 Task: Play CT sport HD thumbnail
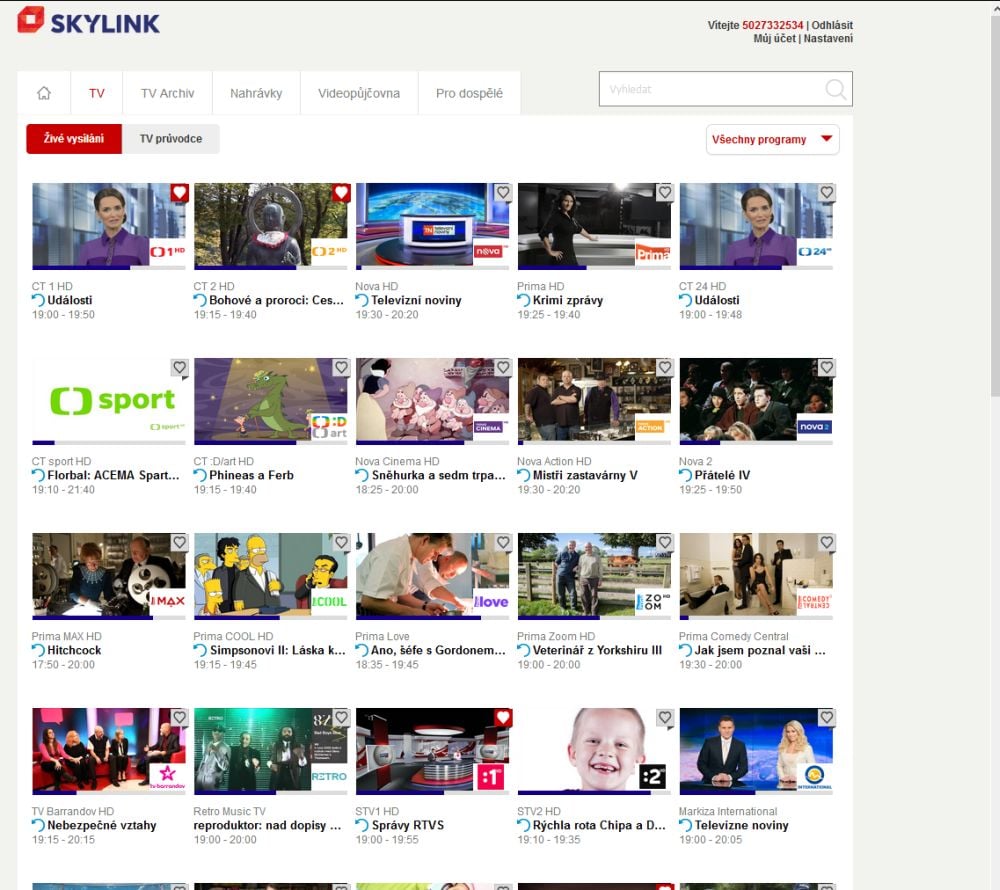pos(109,399)
